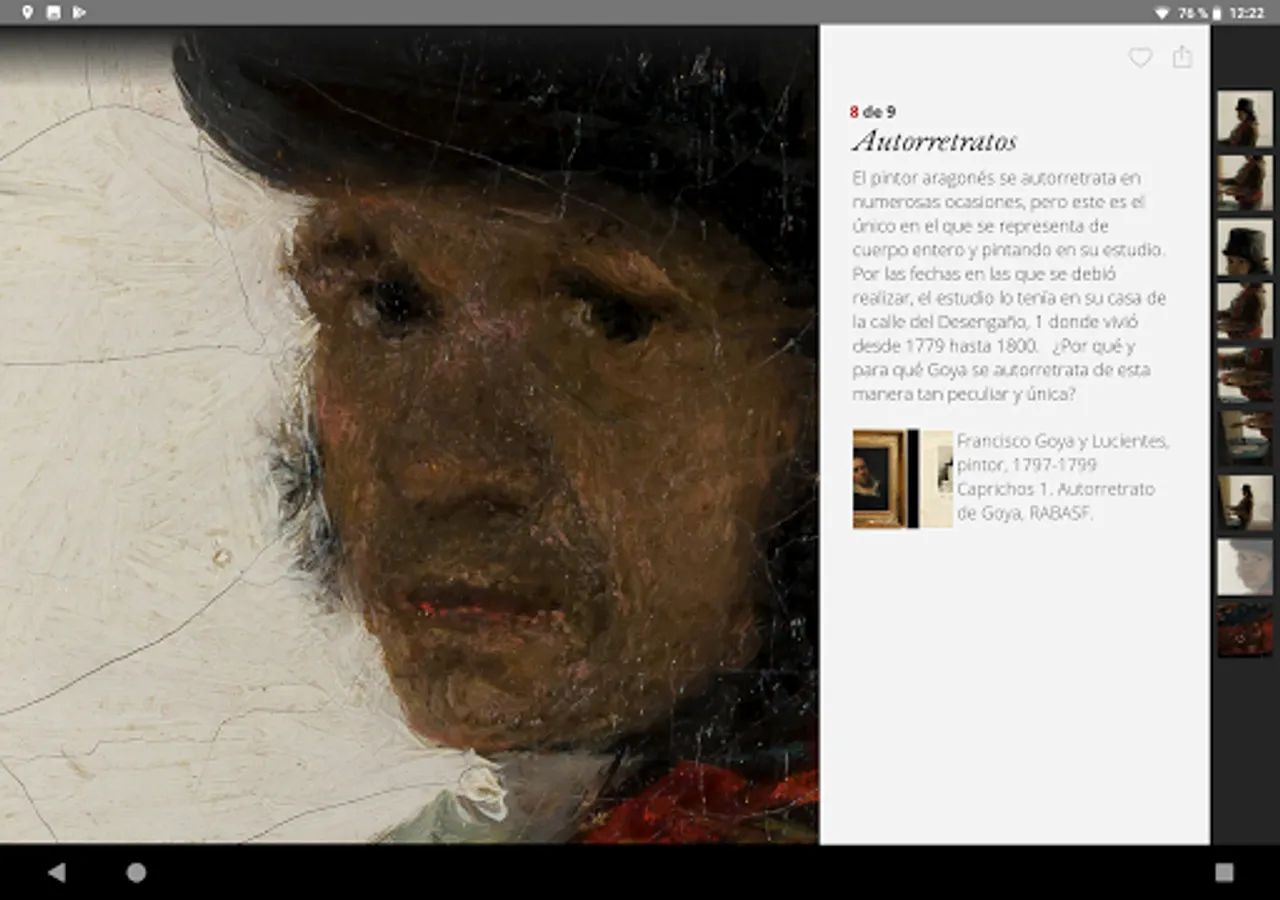Tap the recent apps square button
The height and width of the screenshot is (900, 1280).
pos(1224,873)
